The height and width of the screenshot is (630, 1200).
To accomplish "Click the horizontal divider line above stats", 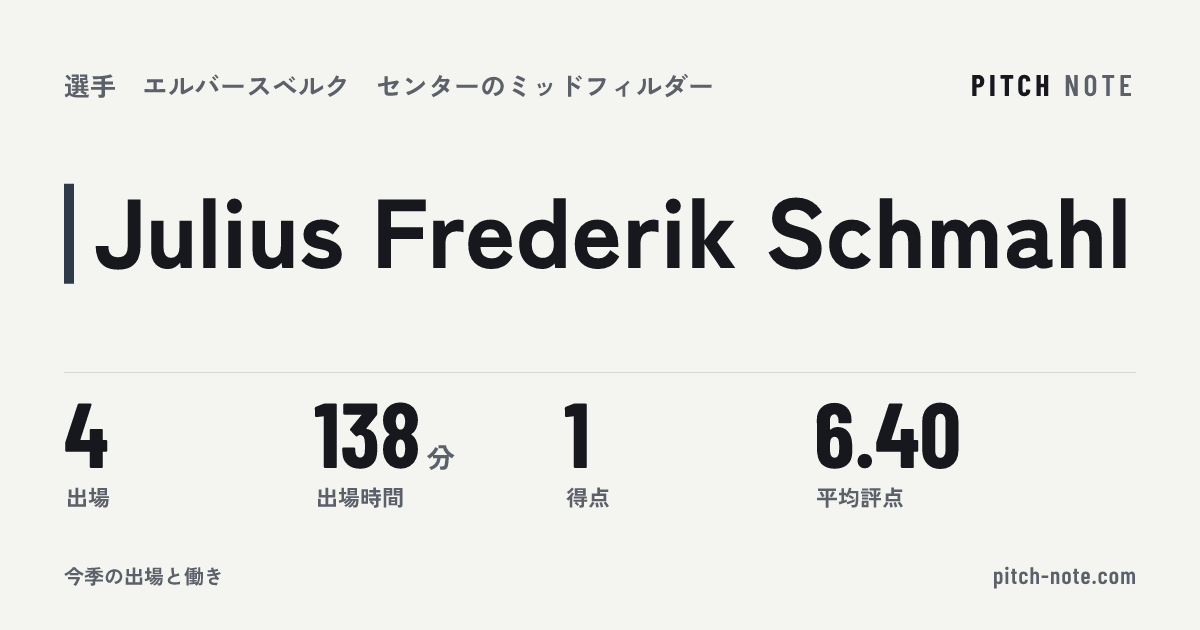I will (600, 372).
